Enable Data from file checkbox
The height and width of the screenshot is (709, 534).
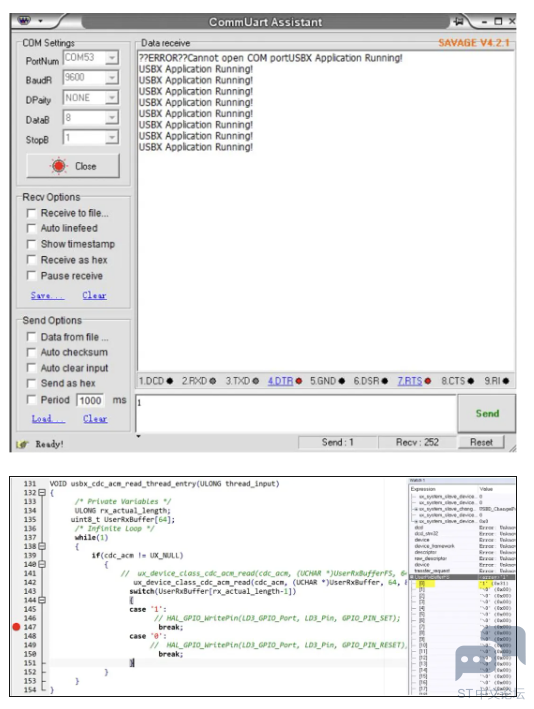click(x=31, y=337)
